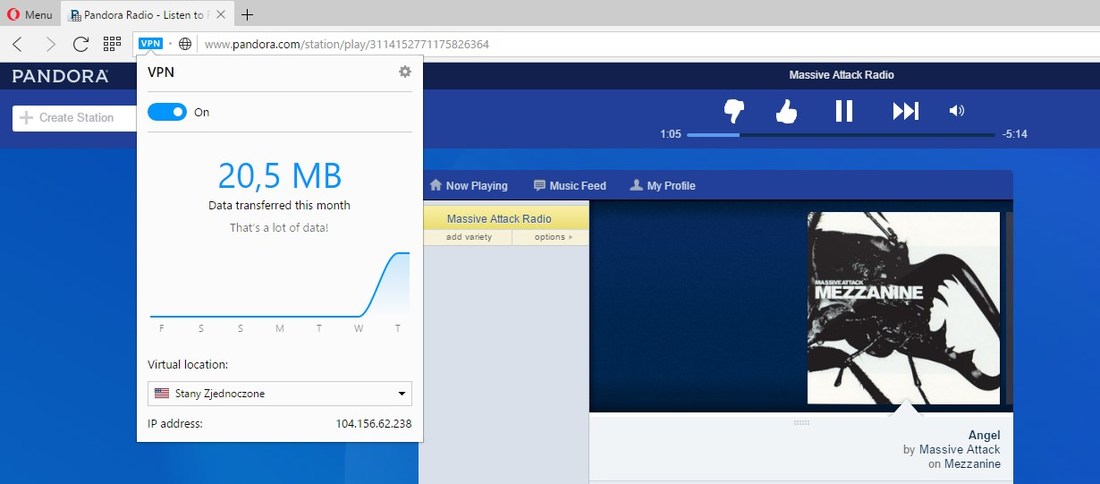Open the Now Playing tab

click(x=468, y=186)
